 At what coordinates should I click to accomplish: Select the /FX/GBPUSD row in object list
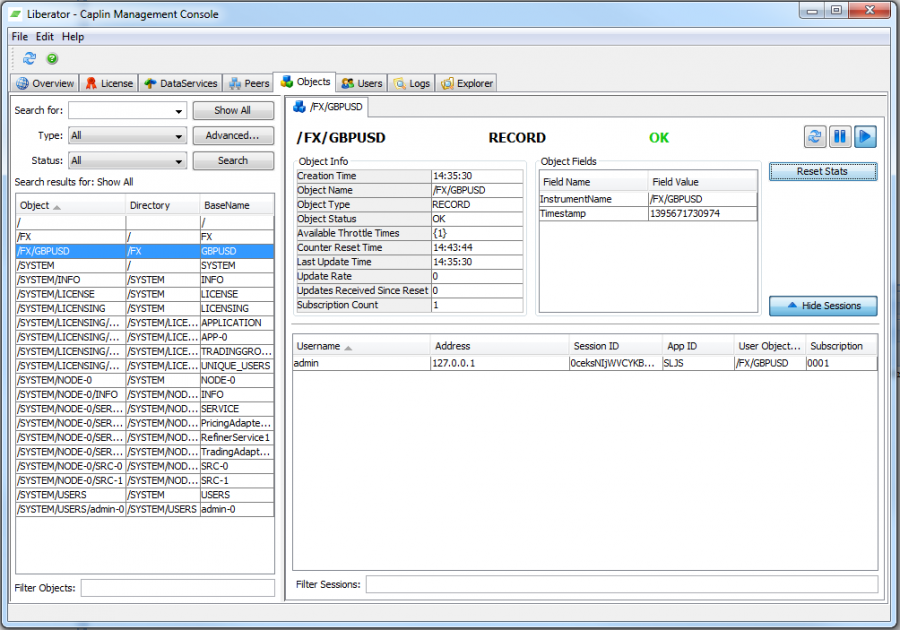(145, 251)
